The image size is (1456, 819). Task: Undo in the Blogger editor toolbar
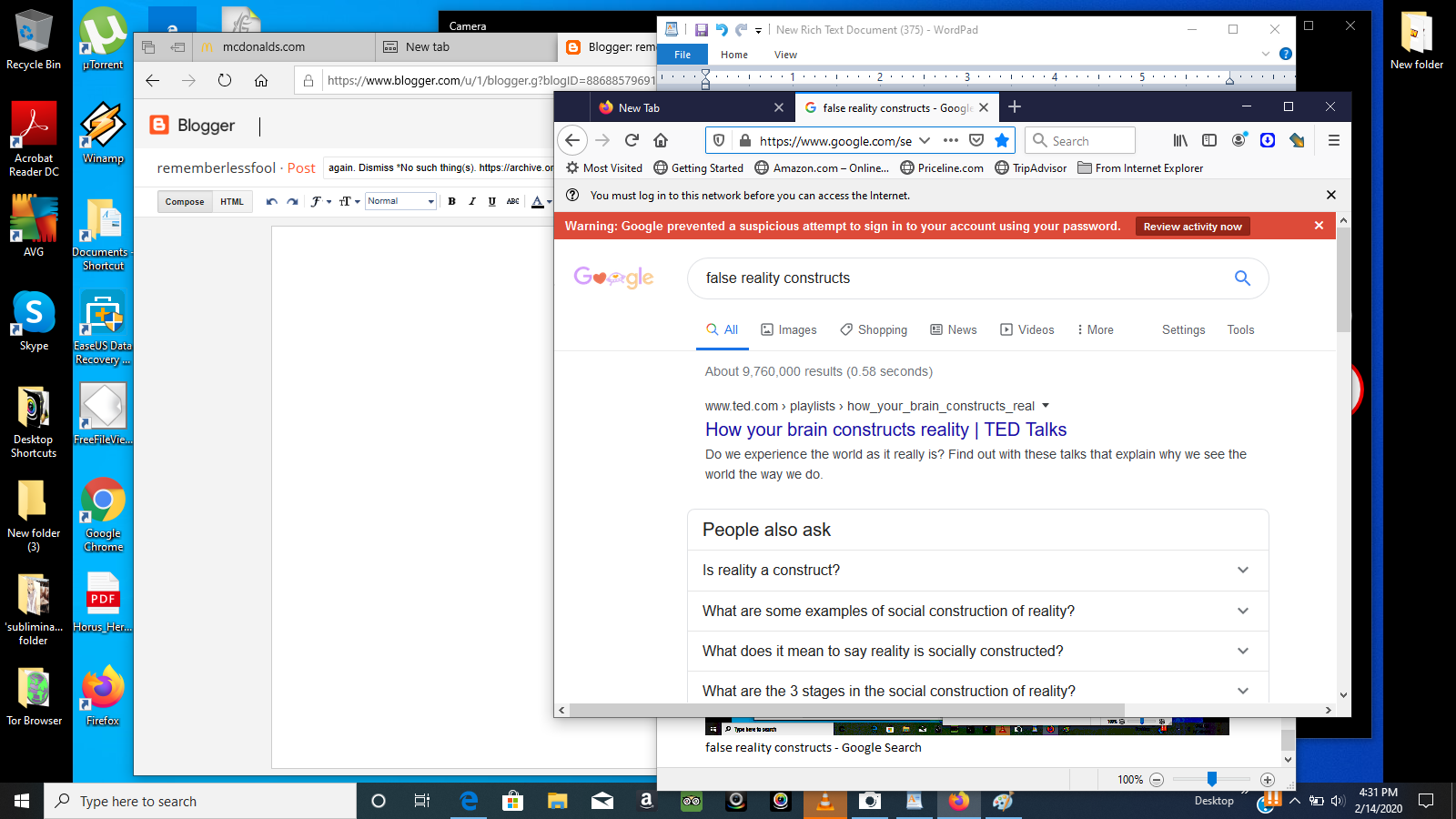(x=271, y=201)
